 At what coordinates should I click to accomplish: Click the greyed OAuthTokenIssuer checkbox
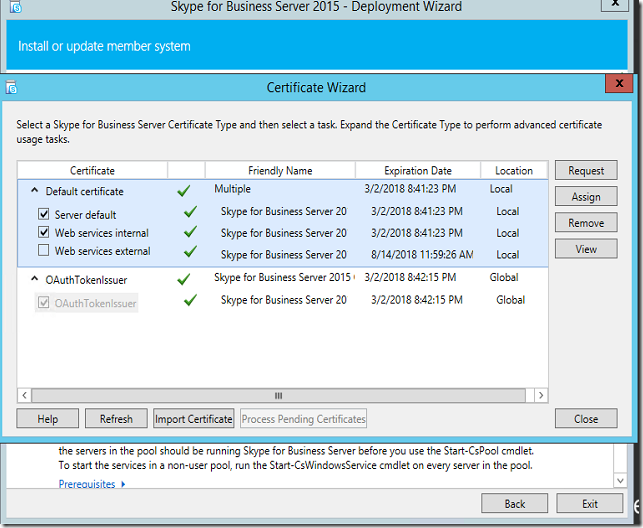43,303
